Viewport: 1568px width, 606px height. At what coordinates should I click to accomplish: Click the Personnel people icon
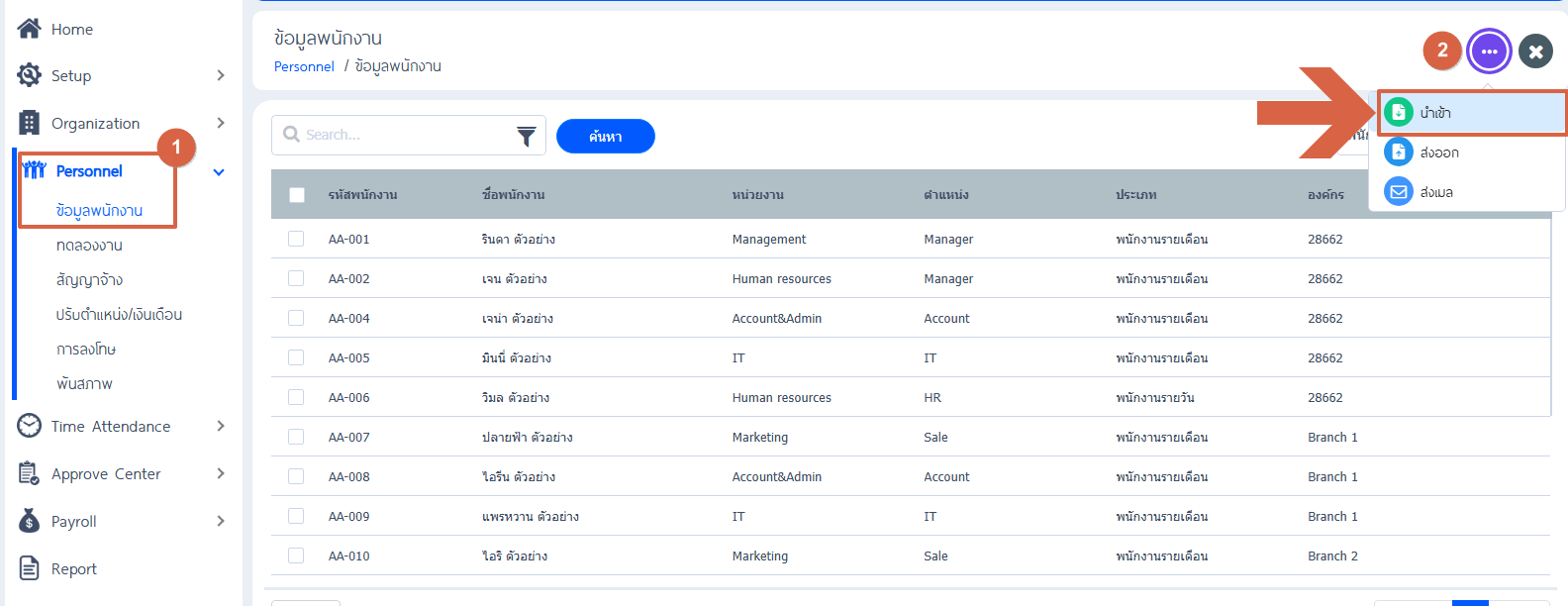coord(34,170)
